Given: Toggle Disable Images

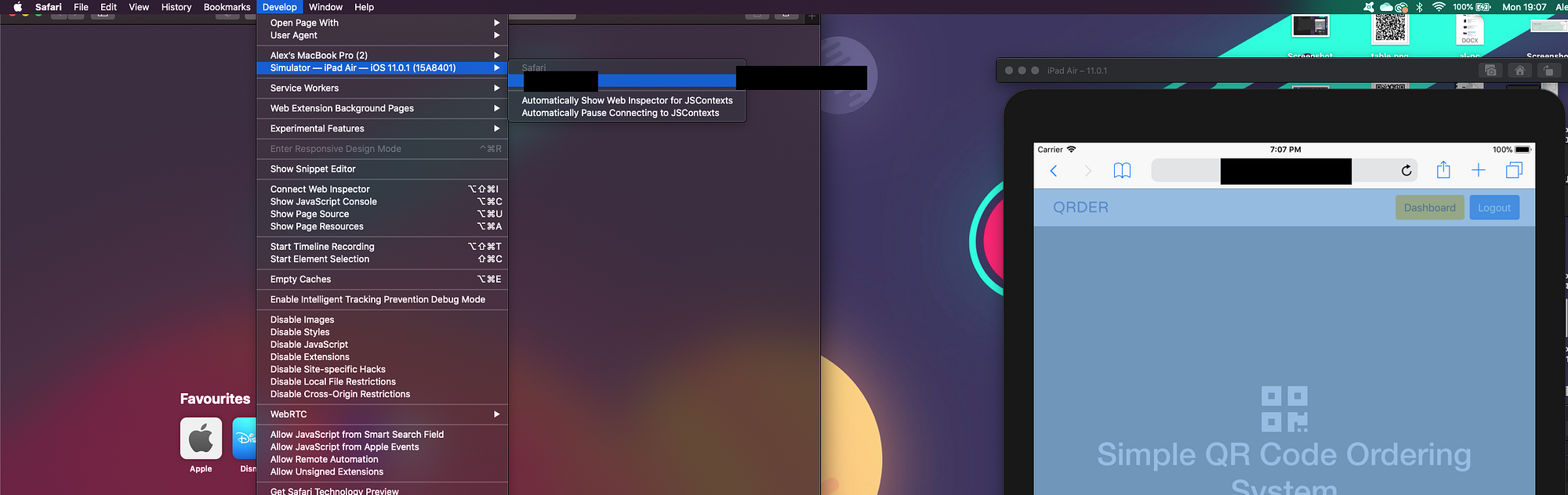Looking at the screenshot, I should (x=382, y=320).
